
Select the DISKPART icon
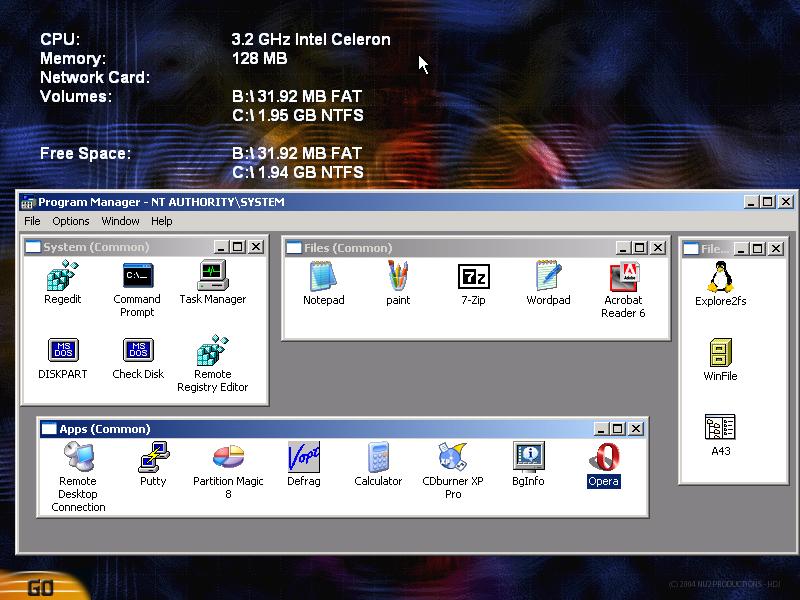tap(63, 350)
